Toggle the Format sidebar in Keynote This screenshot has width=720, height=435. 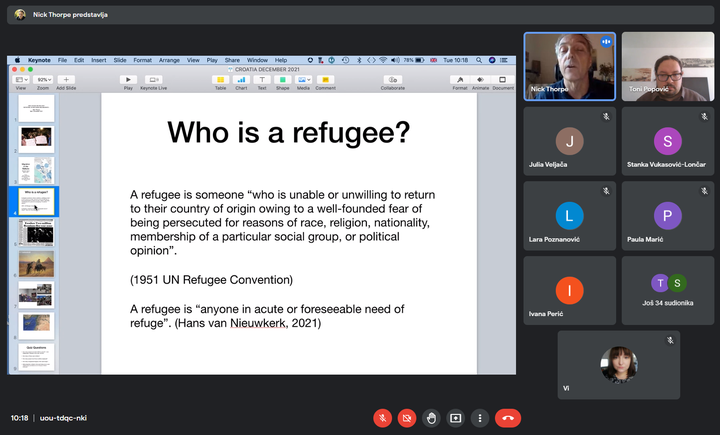(460, 79)
